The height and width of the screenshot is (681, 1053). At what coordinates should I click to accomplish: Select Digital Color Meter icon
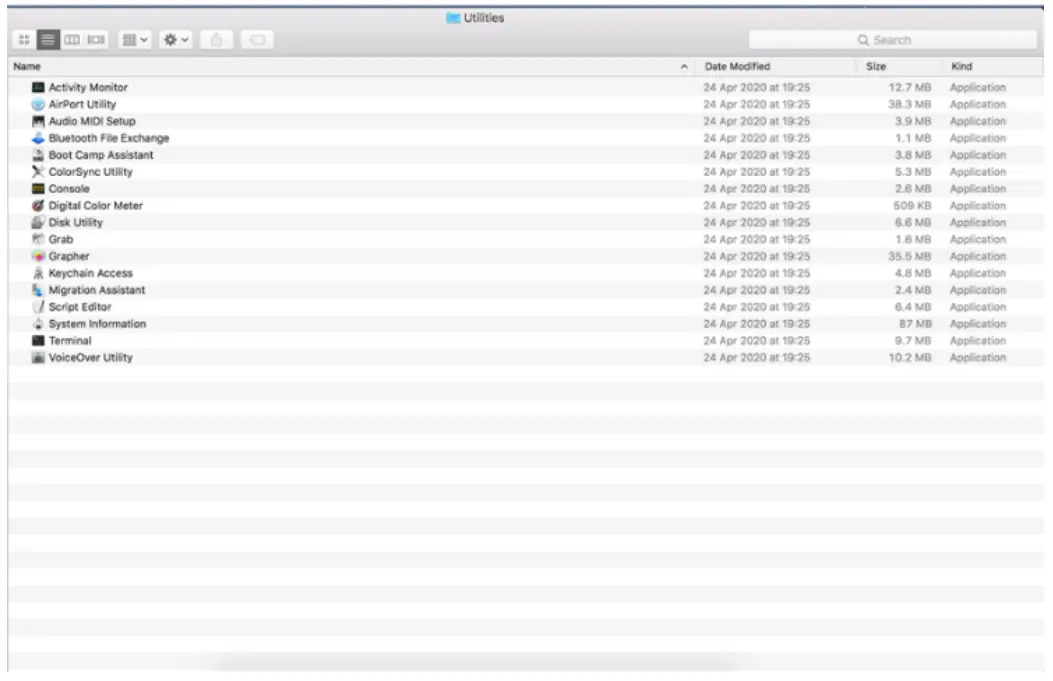point(38,206)
